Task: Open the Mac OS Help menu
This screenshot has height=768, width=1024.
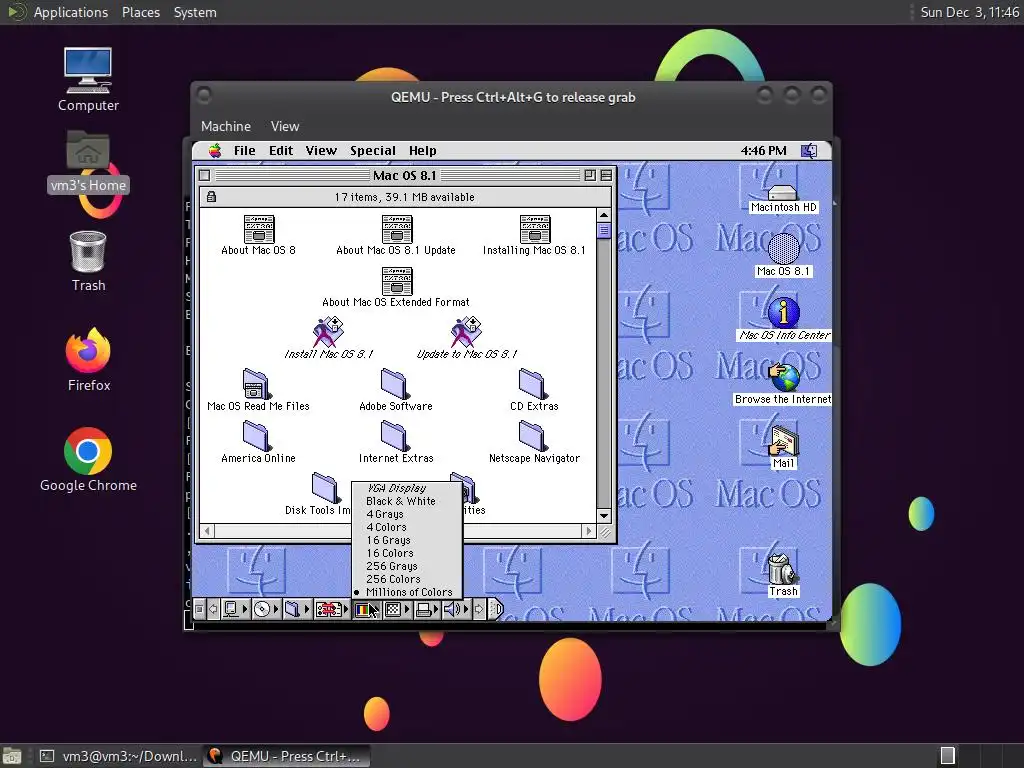Action: tap(423, 151)
